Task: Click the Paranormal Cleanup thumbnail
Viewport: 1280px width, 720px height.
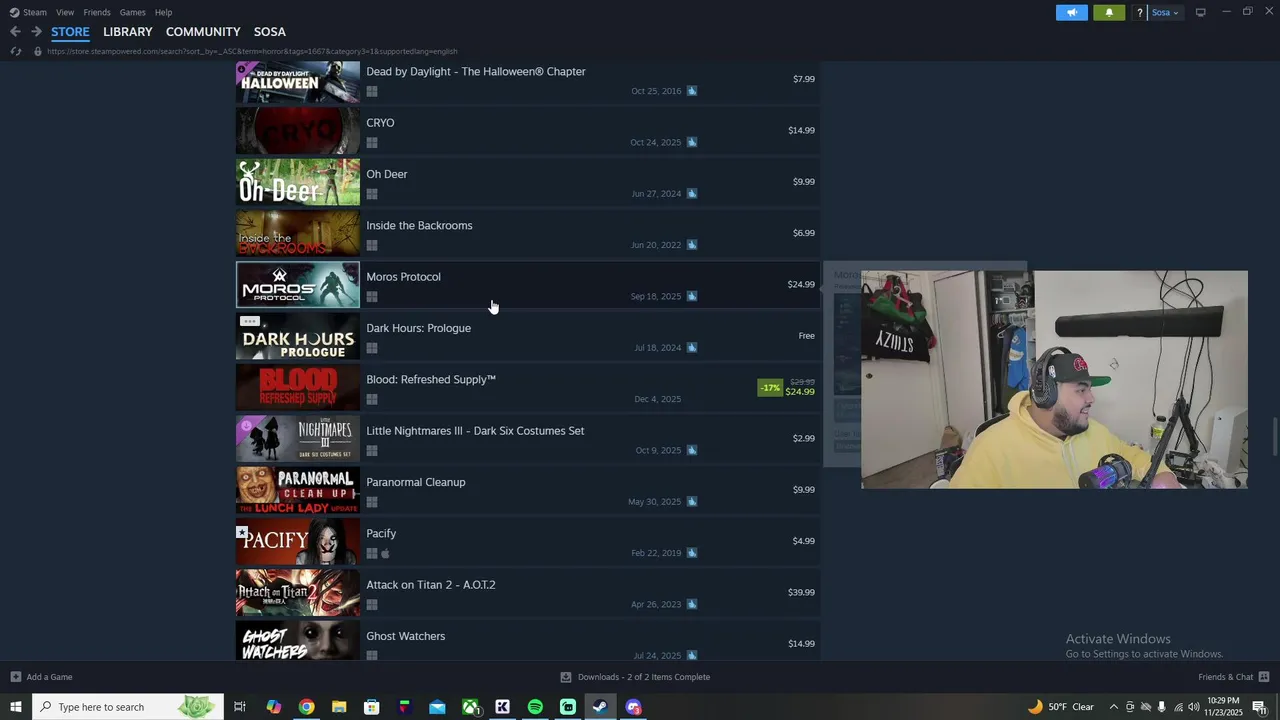Action: click(298, 490)
